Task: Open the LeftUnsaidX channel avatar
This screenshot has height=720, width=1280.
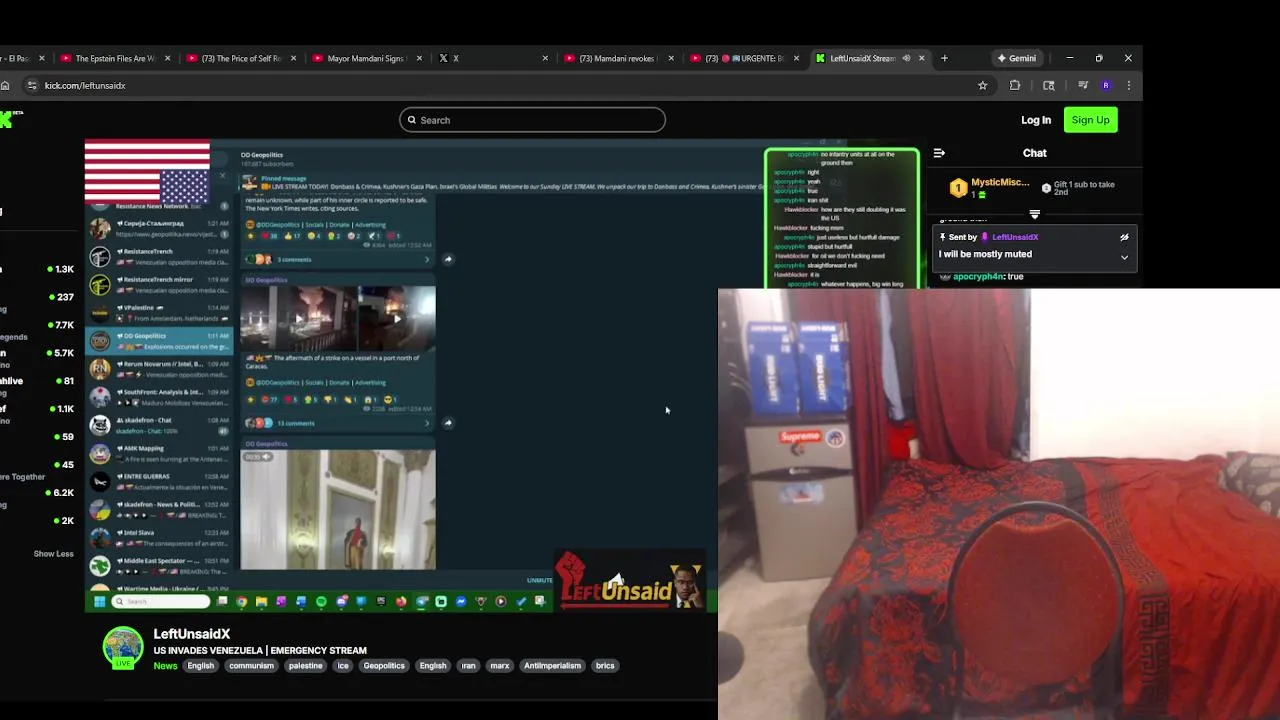Action: click(123, 647)
